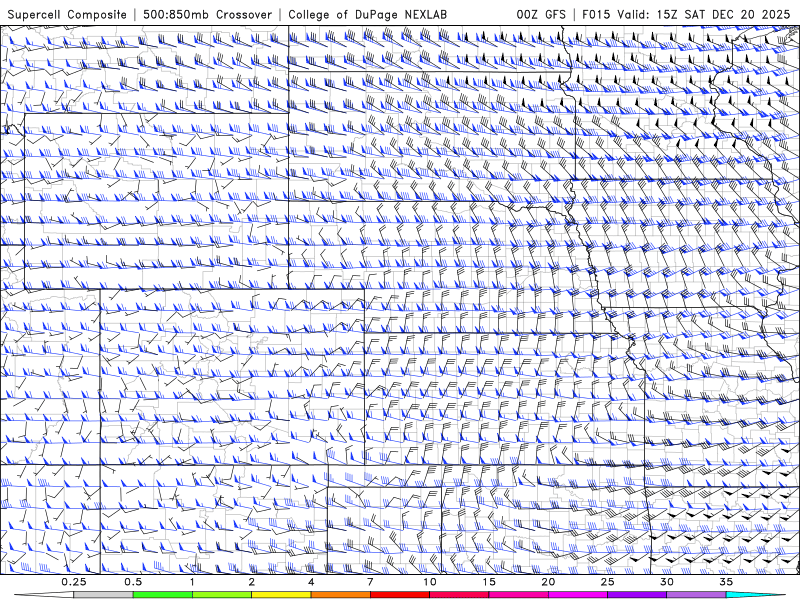800x600 pixels.
Task: Select the yellow-green 1–2 legend segment
Action: tap(222, 595)
